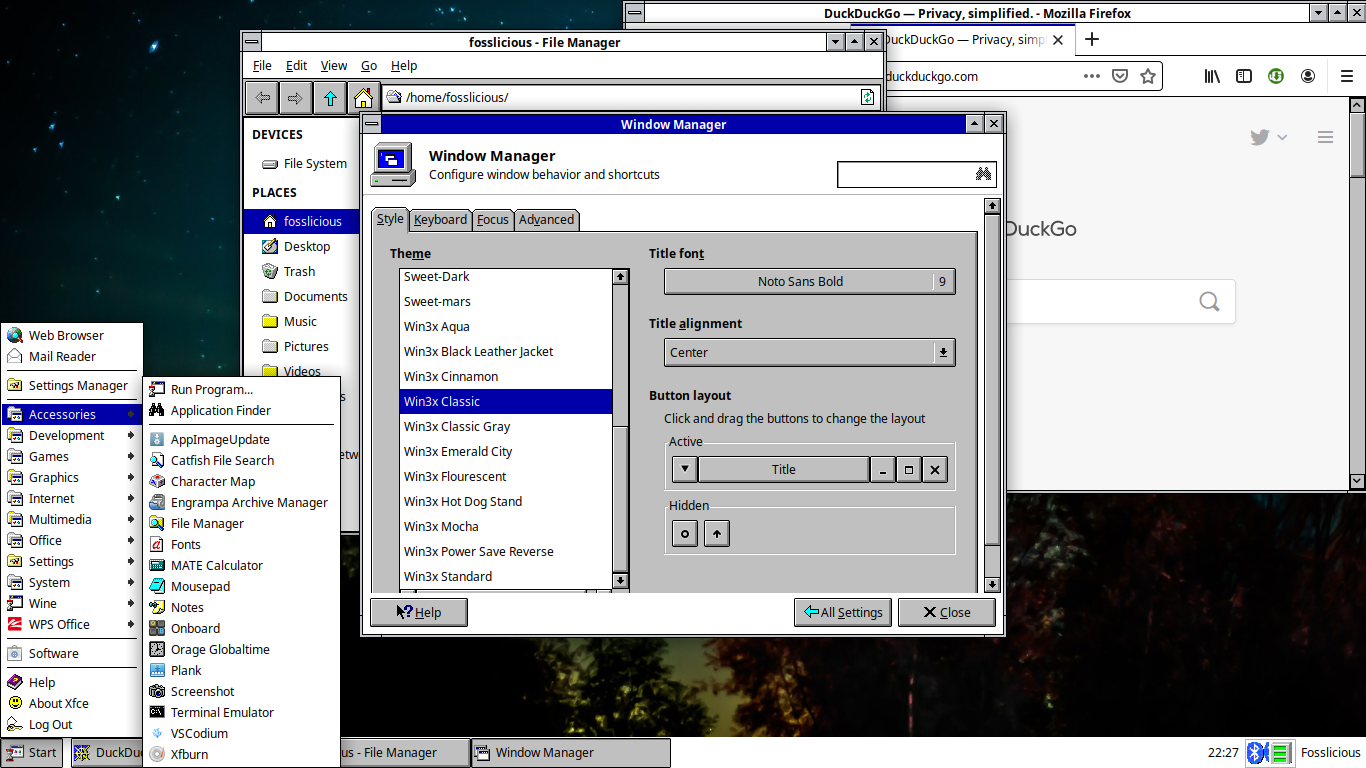
Task: Select the Win3x Hot Dog Stand theme
Action: (x=463, y=502)
